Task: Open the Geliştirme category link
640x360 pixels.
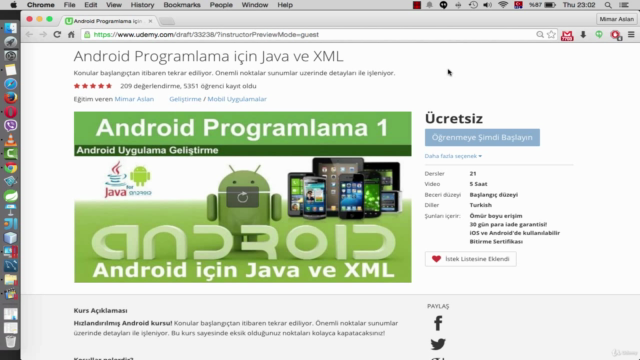Action: coord(185,99)
